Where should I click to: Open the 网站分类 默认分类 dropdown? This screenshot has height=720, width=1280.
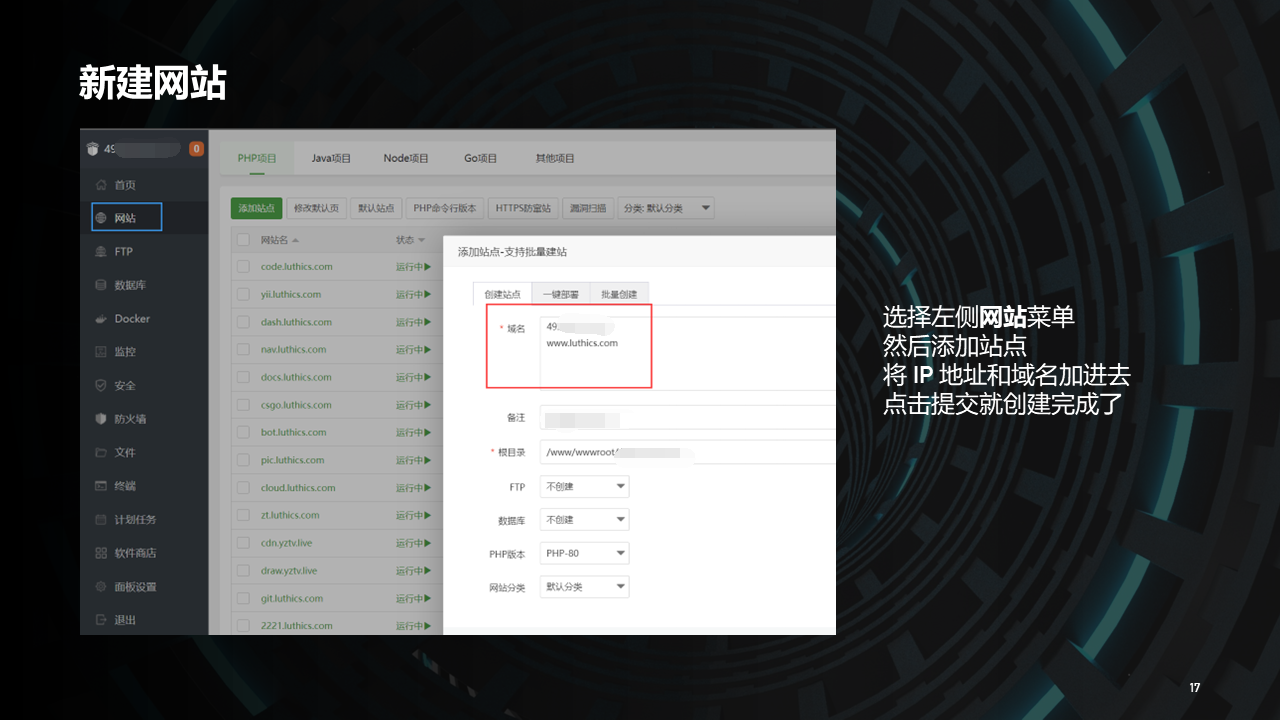pos(585,587)
